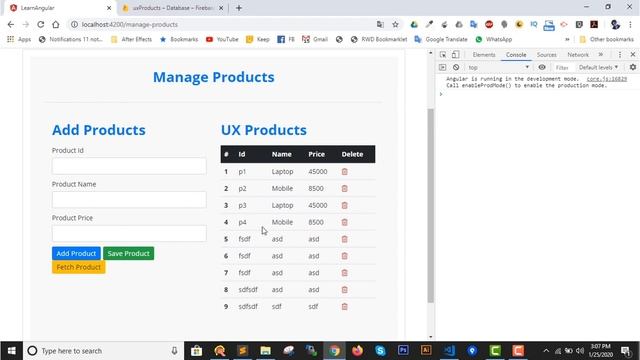Image resolution: width=640 pixels, height=360 pixels.
Task: Focus the Product Id input
Action: [x=129, y=166]
